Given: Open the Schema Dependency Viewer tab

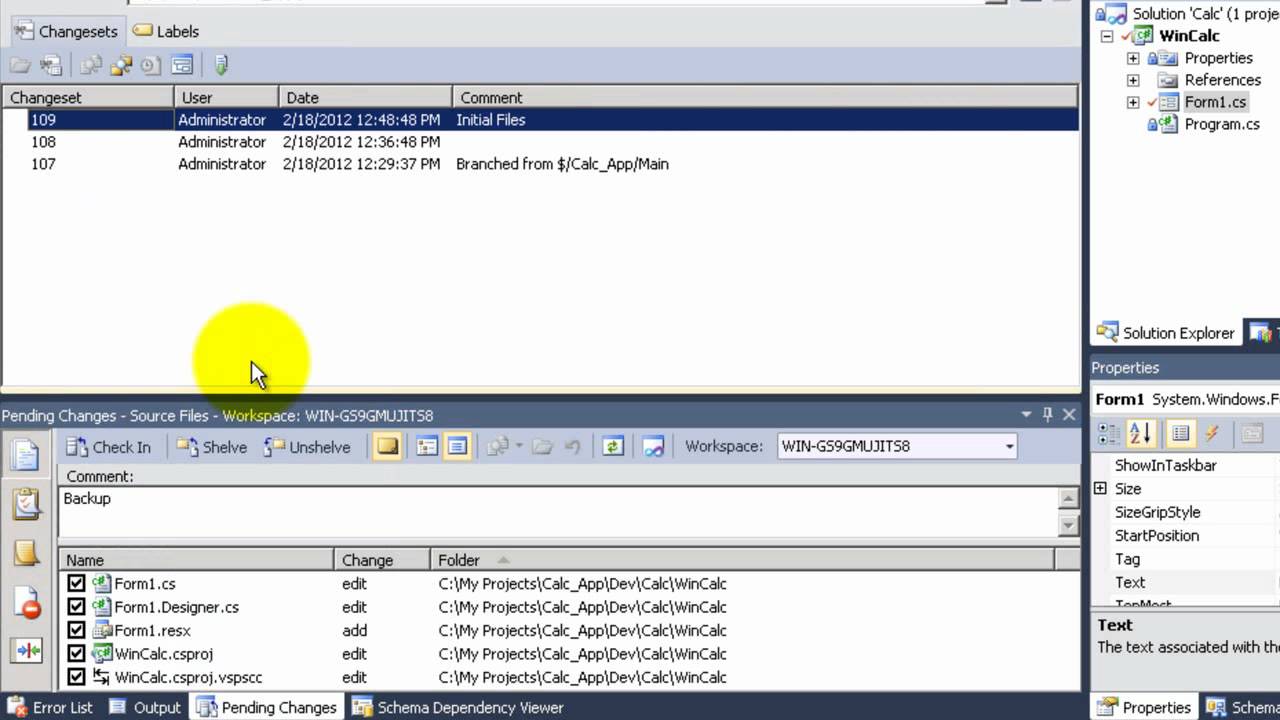Looking at the screenshot, I should [458, 707].
